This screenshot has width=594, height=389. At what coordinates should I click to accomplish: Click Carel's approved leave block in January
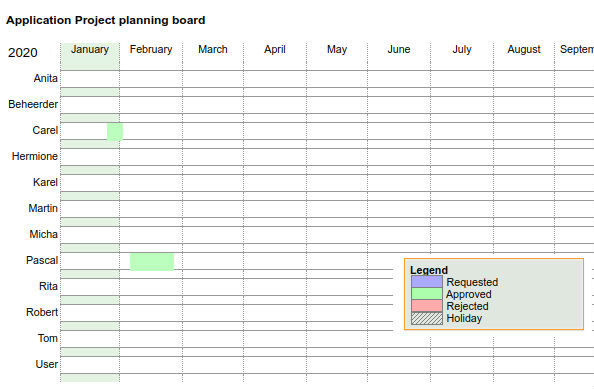(x=115, y=131)
